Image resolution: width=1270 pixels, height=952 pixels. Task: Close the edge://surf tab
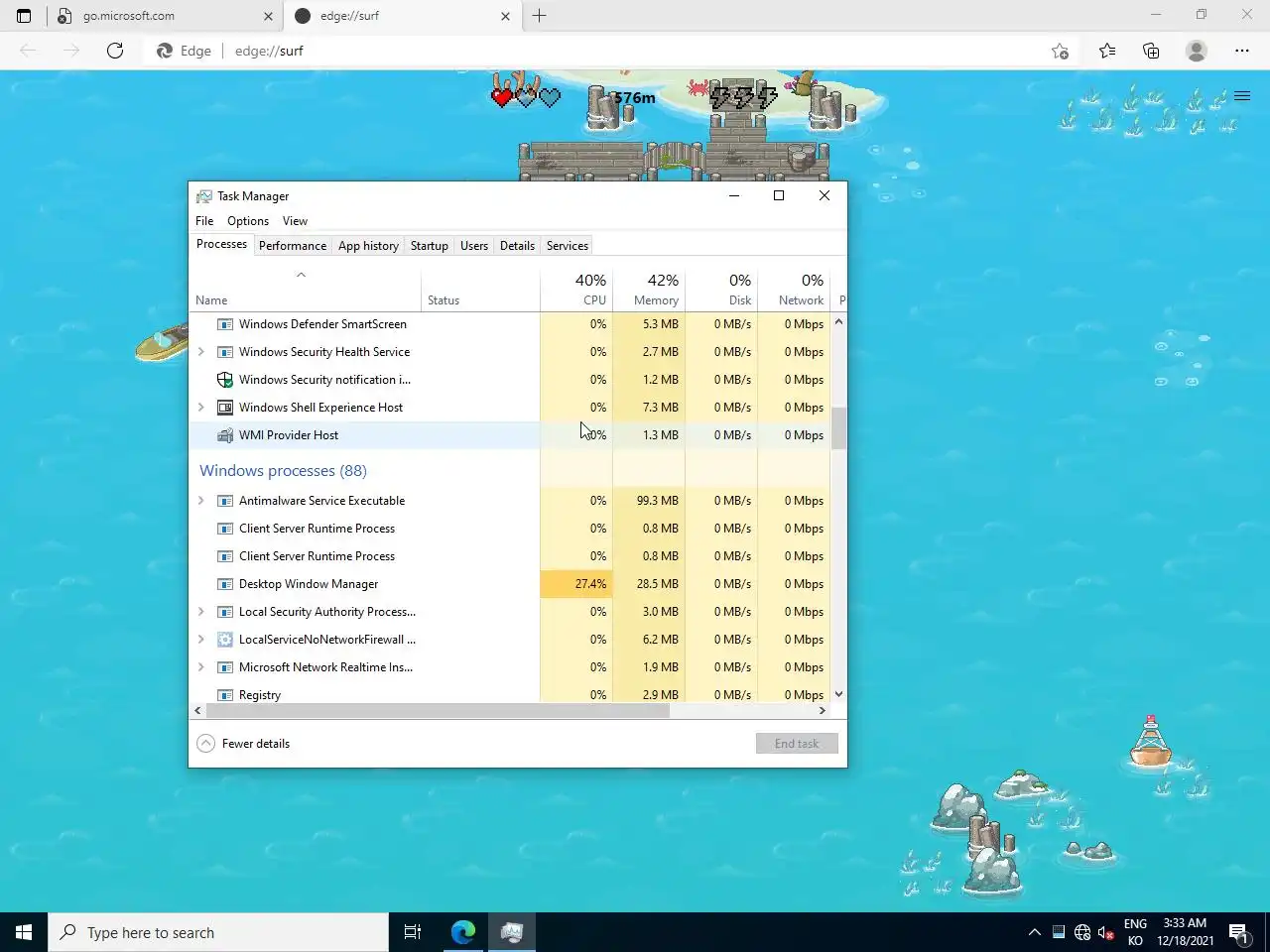tap(505, 16)
